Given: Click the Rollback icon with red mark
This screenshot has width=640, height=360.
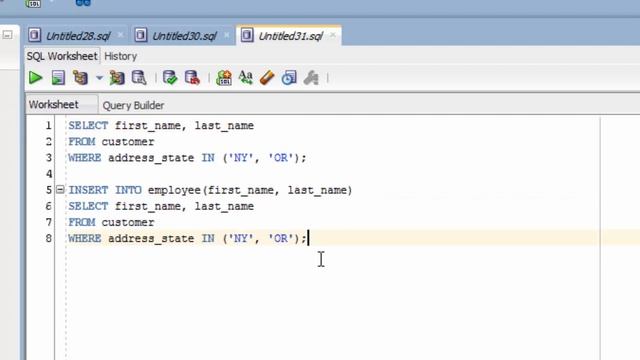Looking at the screenshot, I should pyautogui.click(x=192, y=78).
